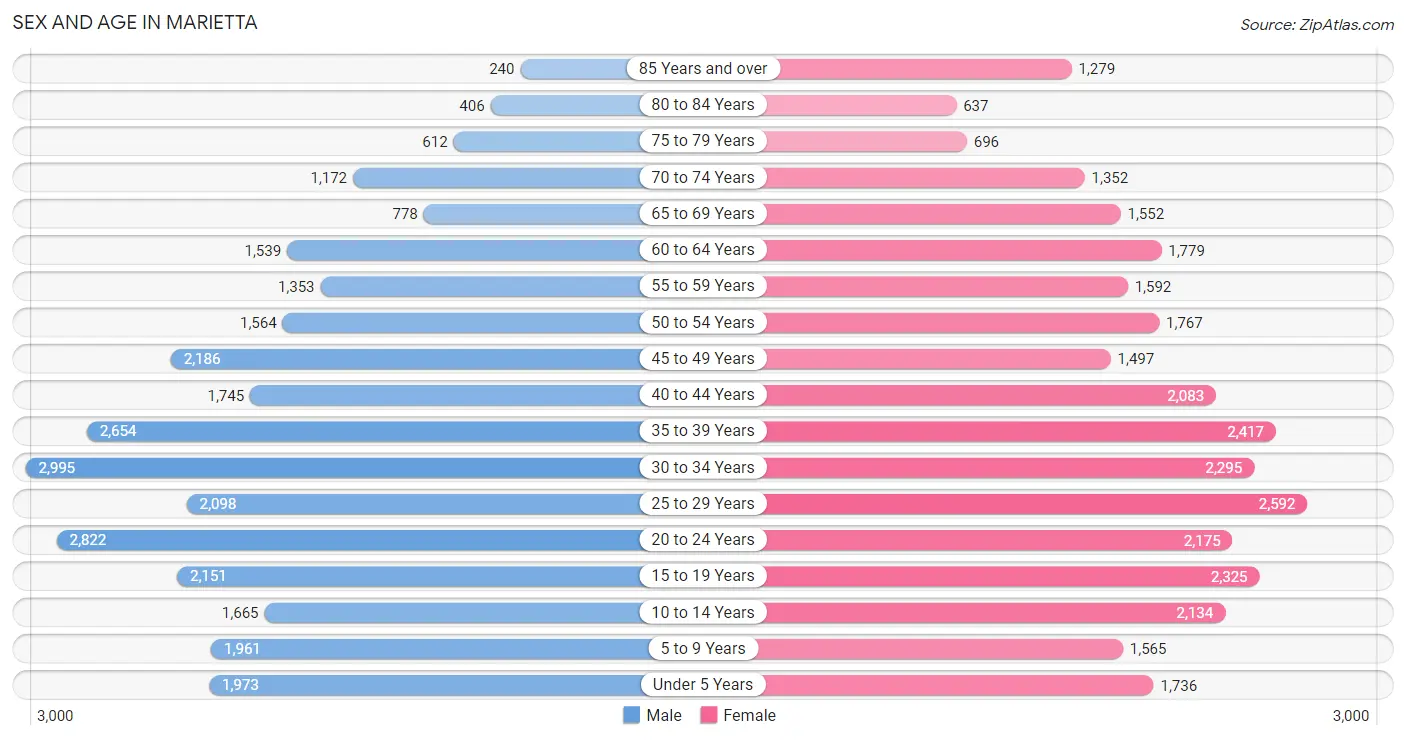Select the 45 to 49 Years label
Viewport: 1406px width, 740px height.
coord(703,358)
